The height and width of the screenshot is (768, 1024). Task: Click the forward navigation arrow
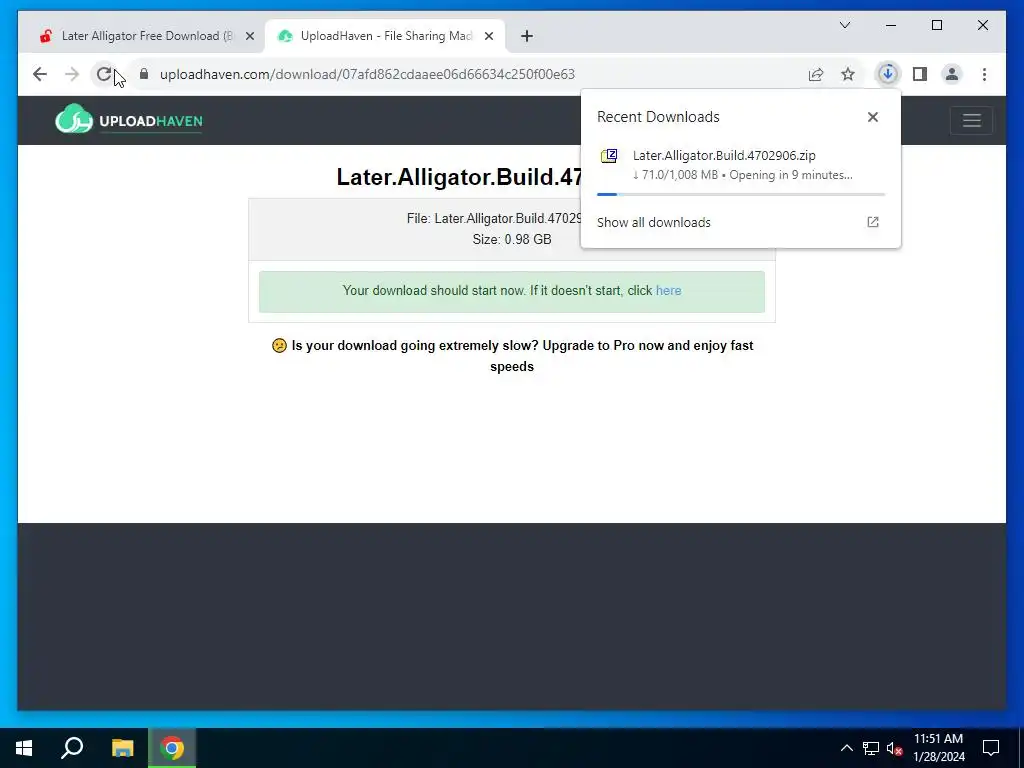coord(72,74)
